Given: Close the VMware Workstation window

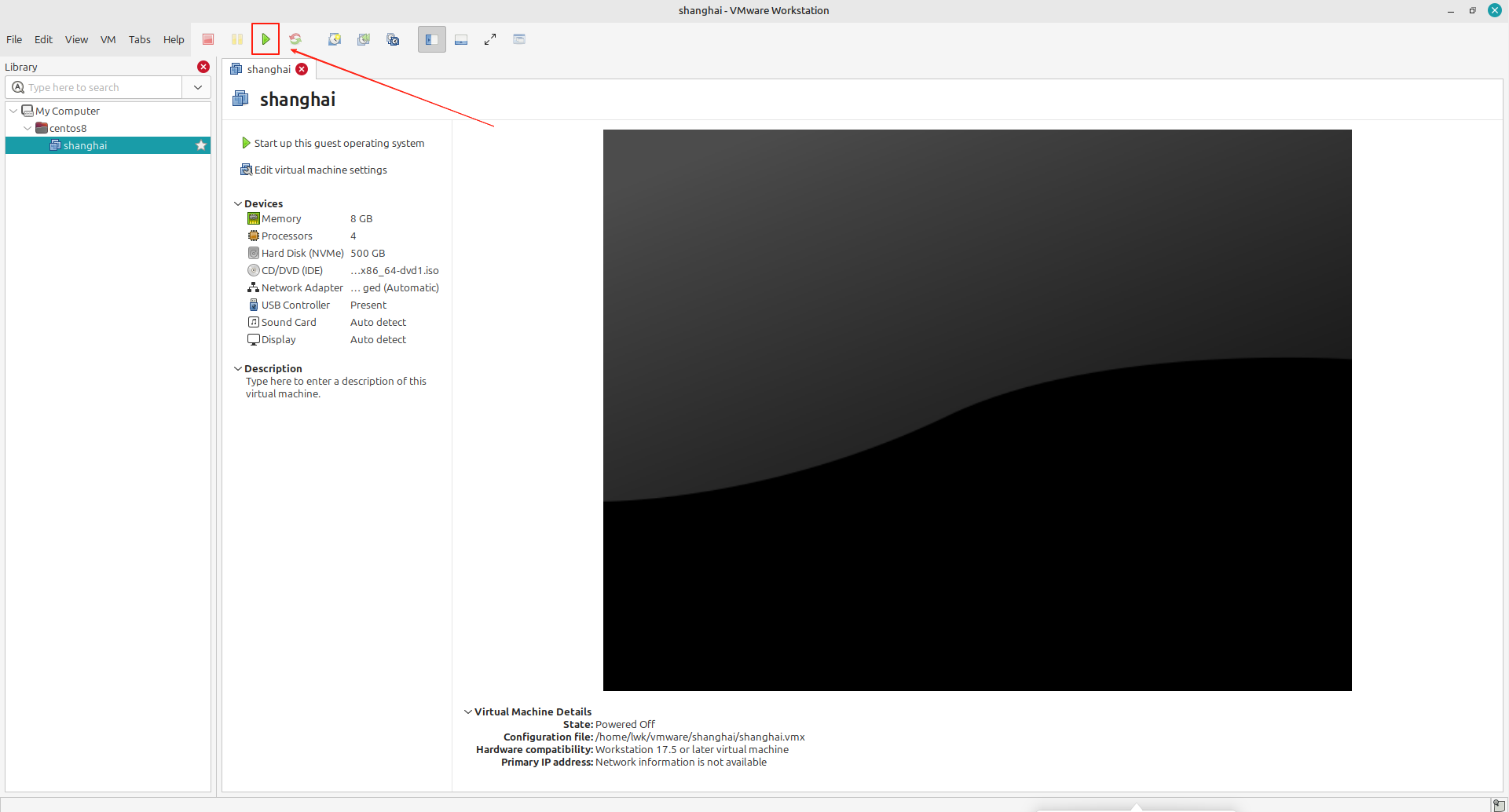Looking at the screenshot, I should [1495, 10].
